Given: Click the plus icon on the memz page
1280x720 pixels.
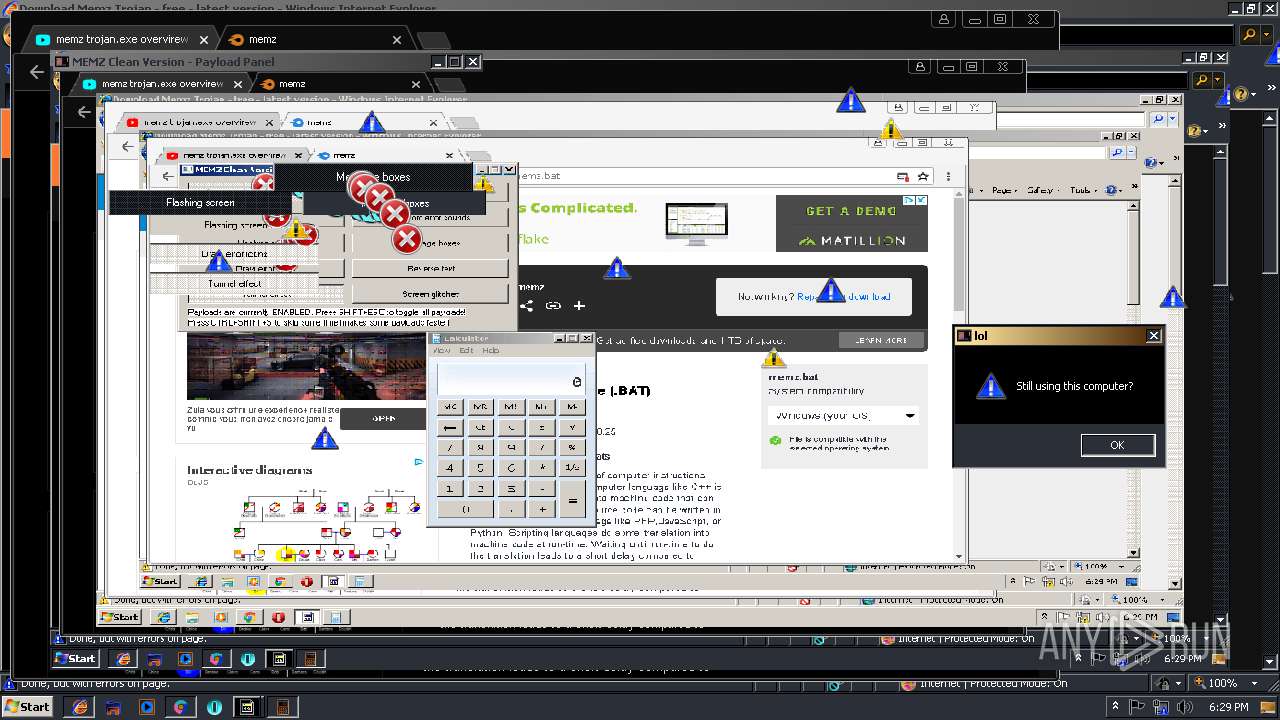Looking at the screenshot, I should pos(579,305).
